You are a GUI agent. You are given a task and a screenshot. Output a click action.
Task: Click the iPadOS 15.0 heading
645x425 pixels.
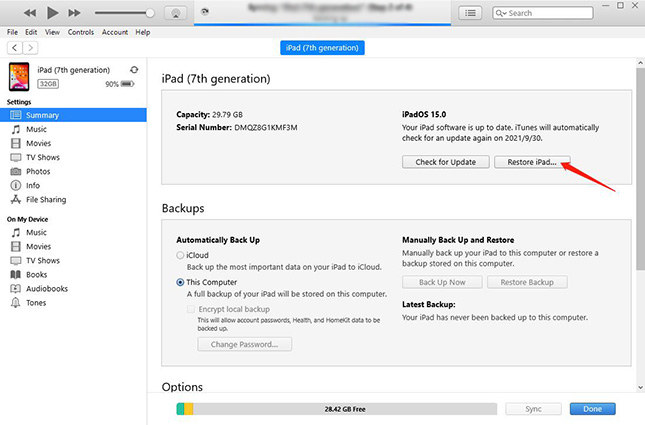click(x=424, y=114)
